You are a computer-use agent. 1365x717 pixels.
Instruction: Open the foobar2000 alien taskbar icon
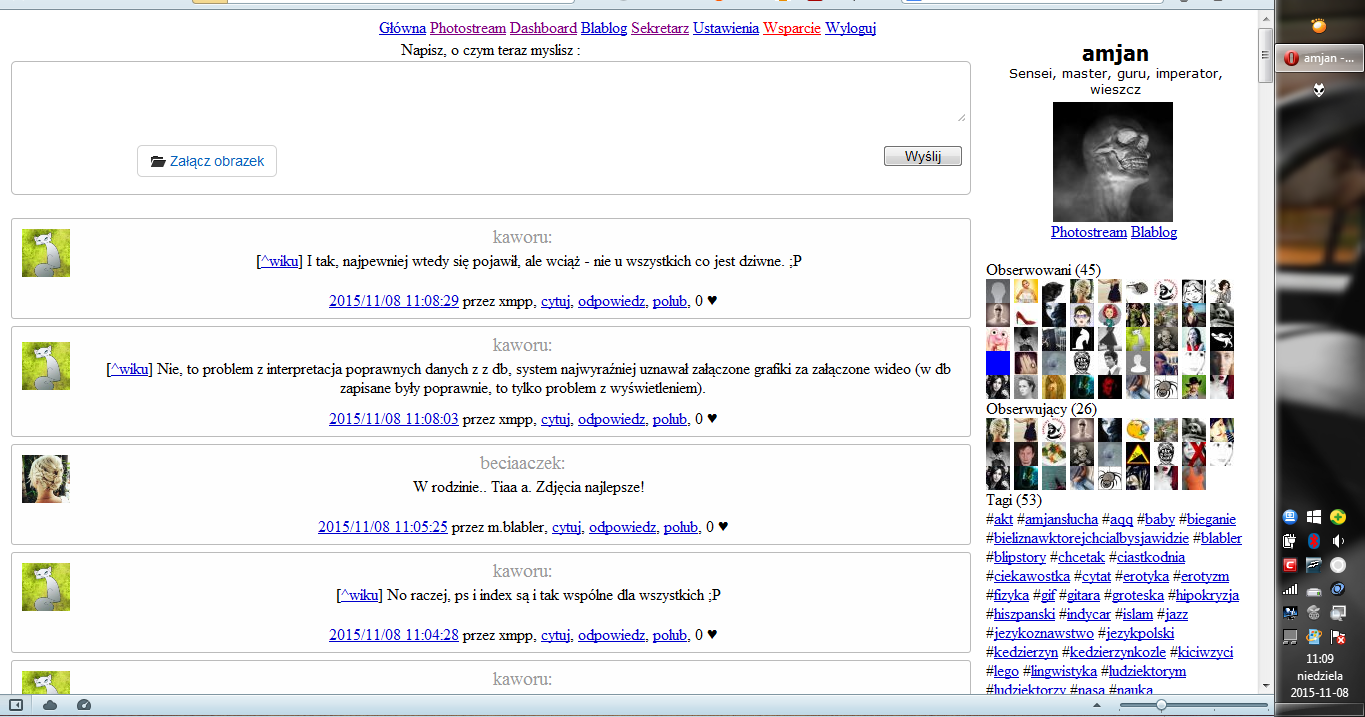(1319, 90)
